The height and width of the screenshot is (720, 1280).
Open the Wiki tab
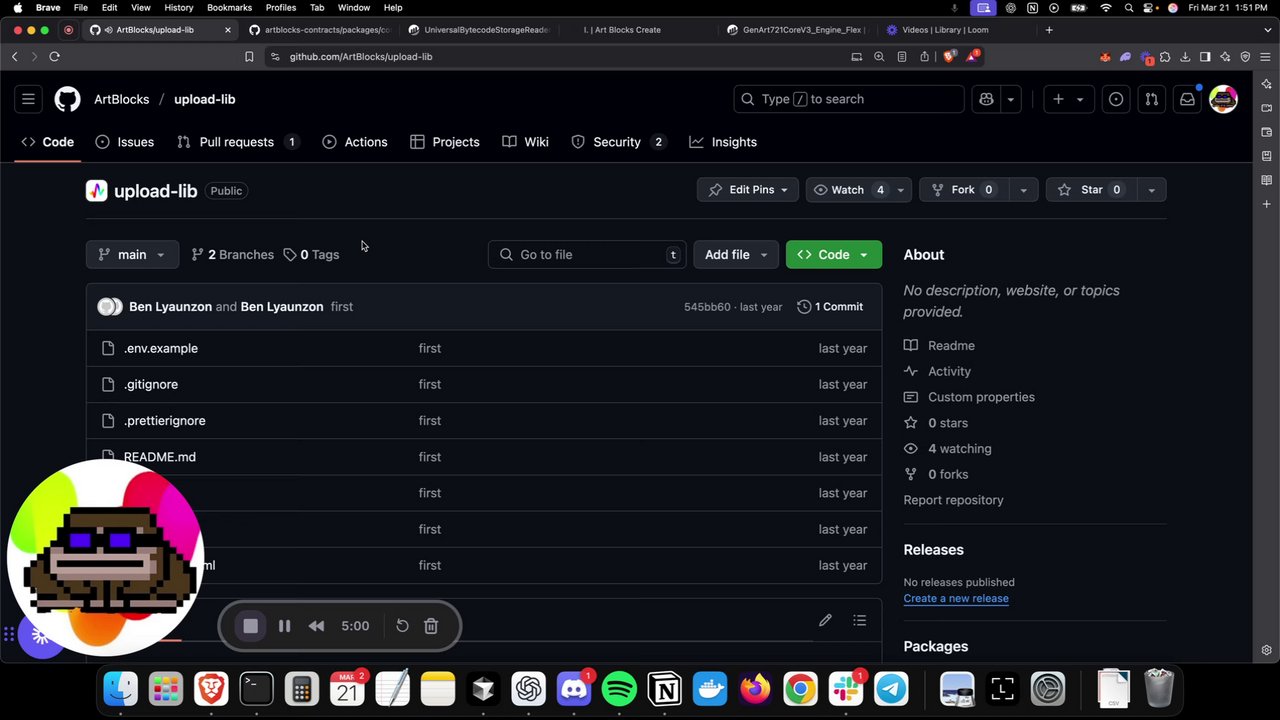[526, 142]
